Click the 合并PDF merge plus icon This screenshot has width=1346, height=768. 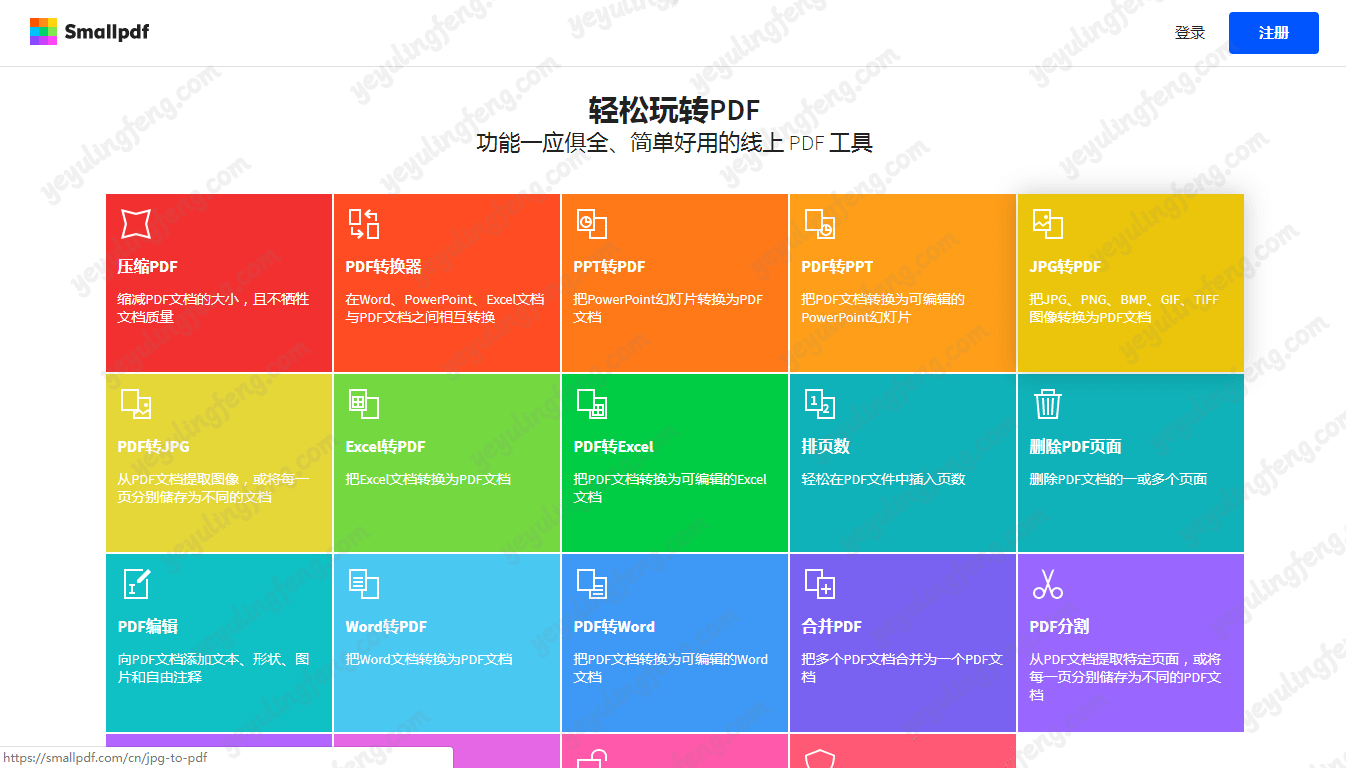point(819,584)
